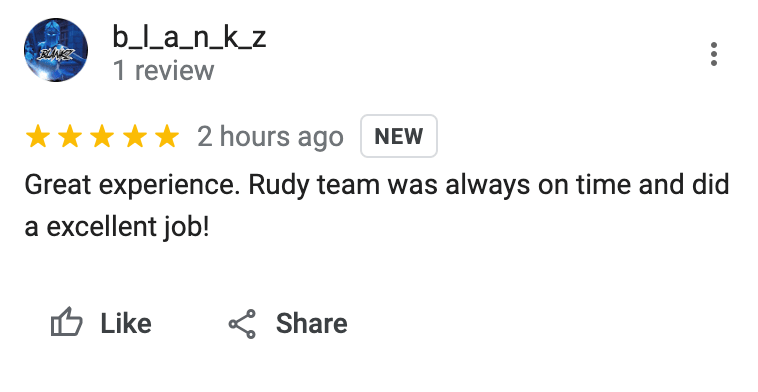Click the BLANKZ logo inside avatar
The width and height of the screenshot is (758, 392).
(x=55, y=54)
